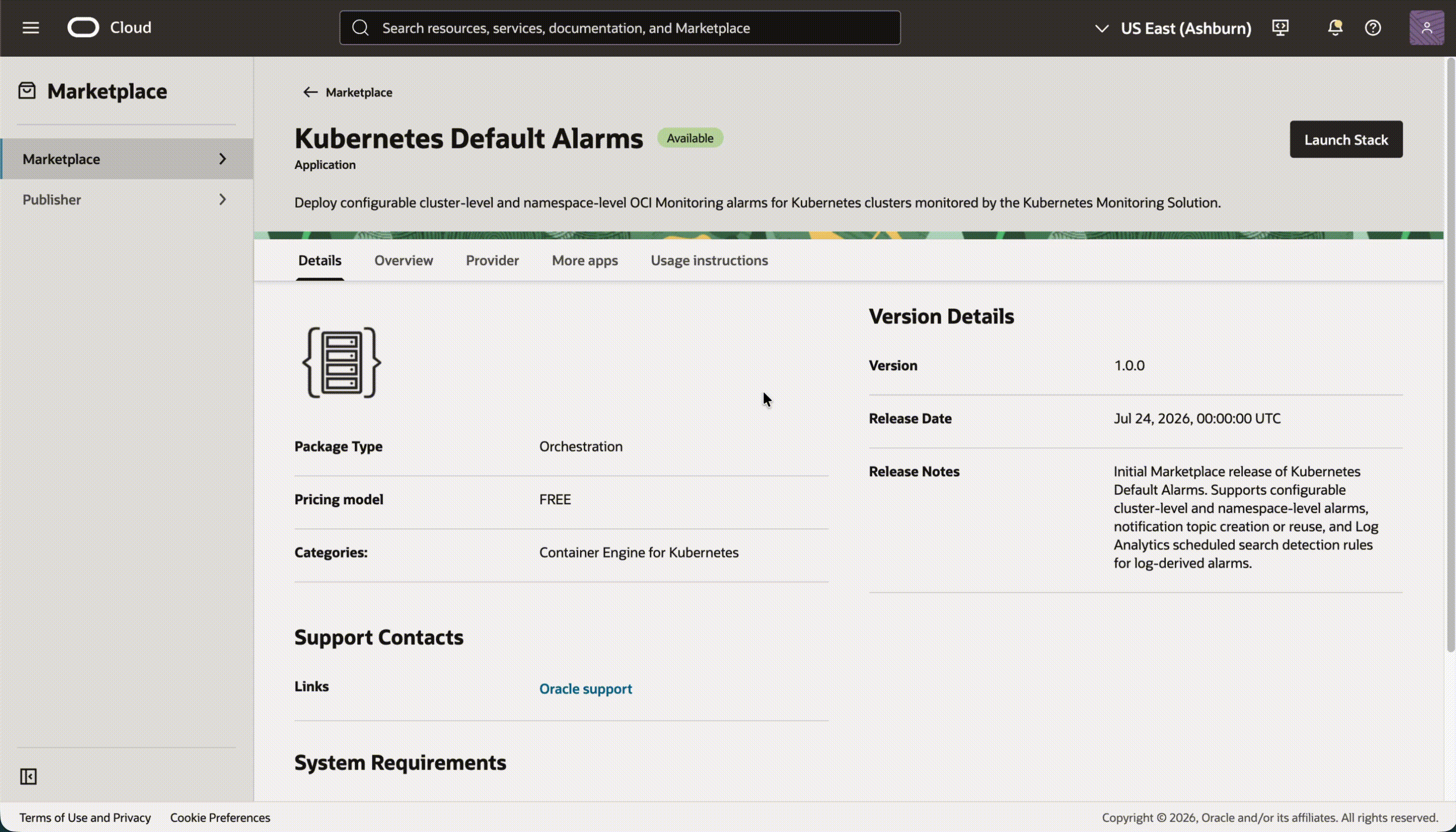
Task: Click the Pricing model label
Action: click(339, 499)
